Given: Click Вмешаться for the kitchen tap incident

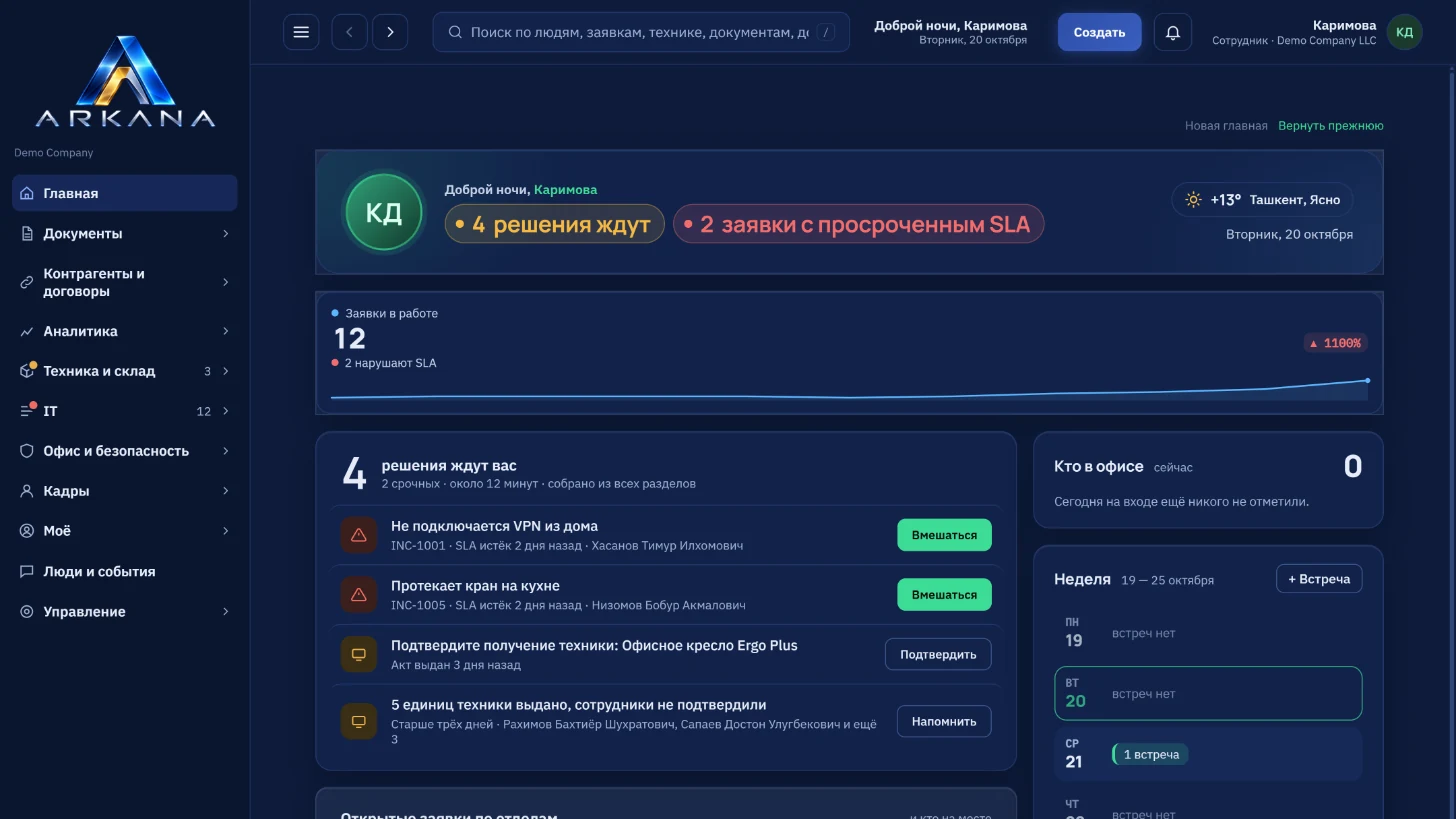Looking at the screenshot, I should point(944,595).
